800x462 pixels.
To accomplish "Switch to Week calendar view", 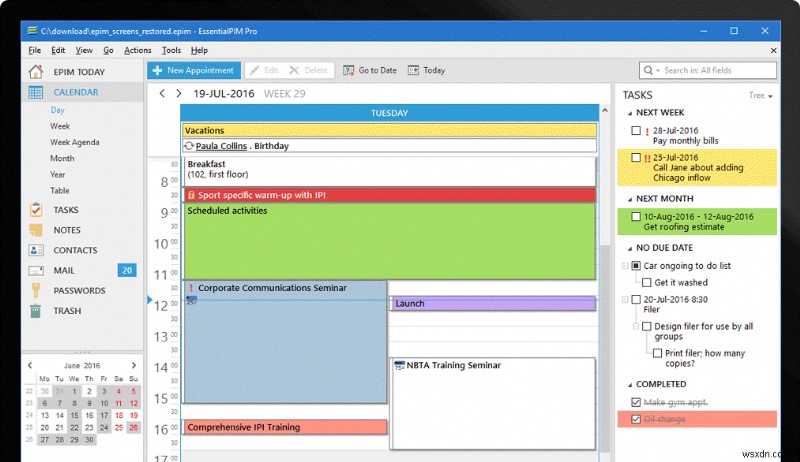I will [x=60, y=126].
